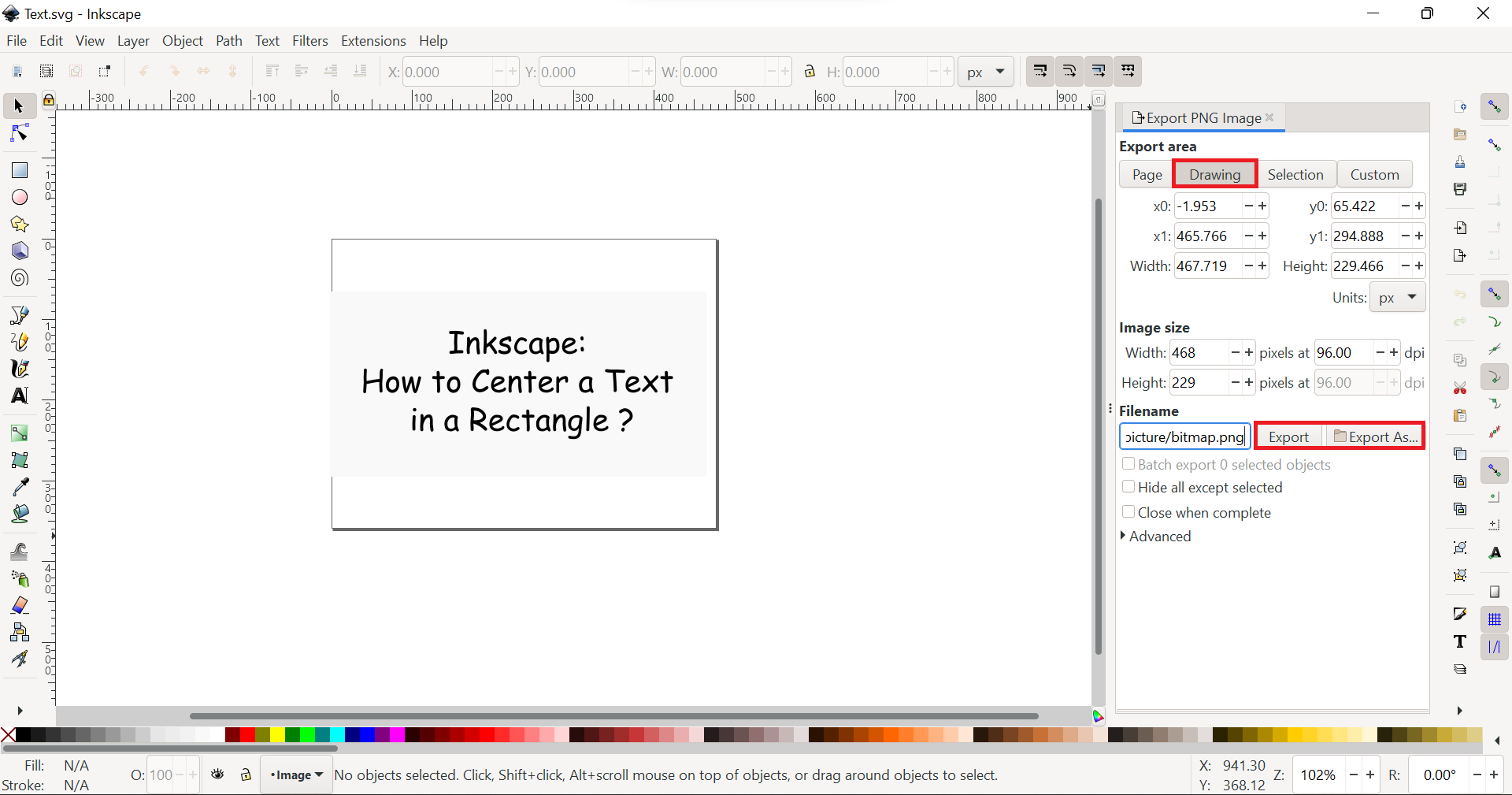Viewport: 1512px width, 795px height.
Task: Choose the Star and polygon tool
Action: pyautogui.click(x=20, y=225)
